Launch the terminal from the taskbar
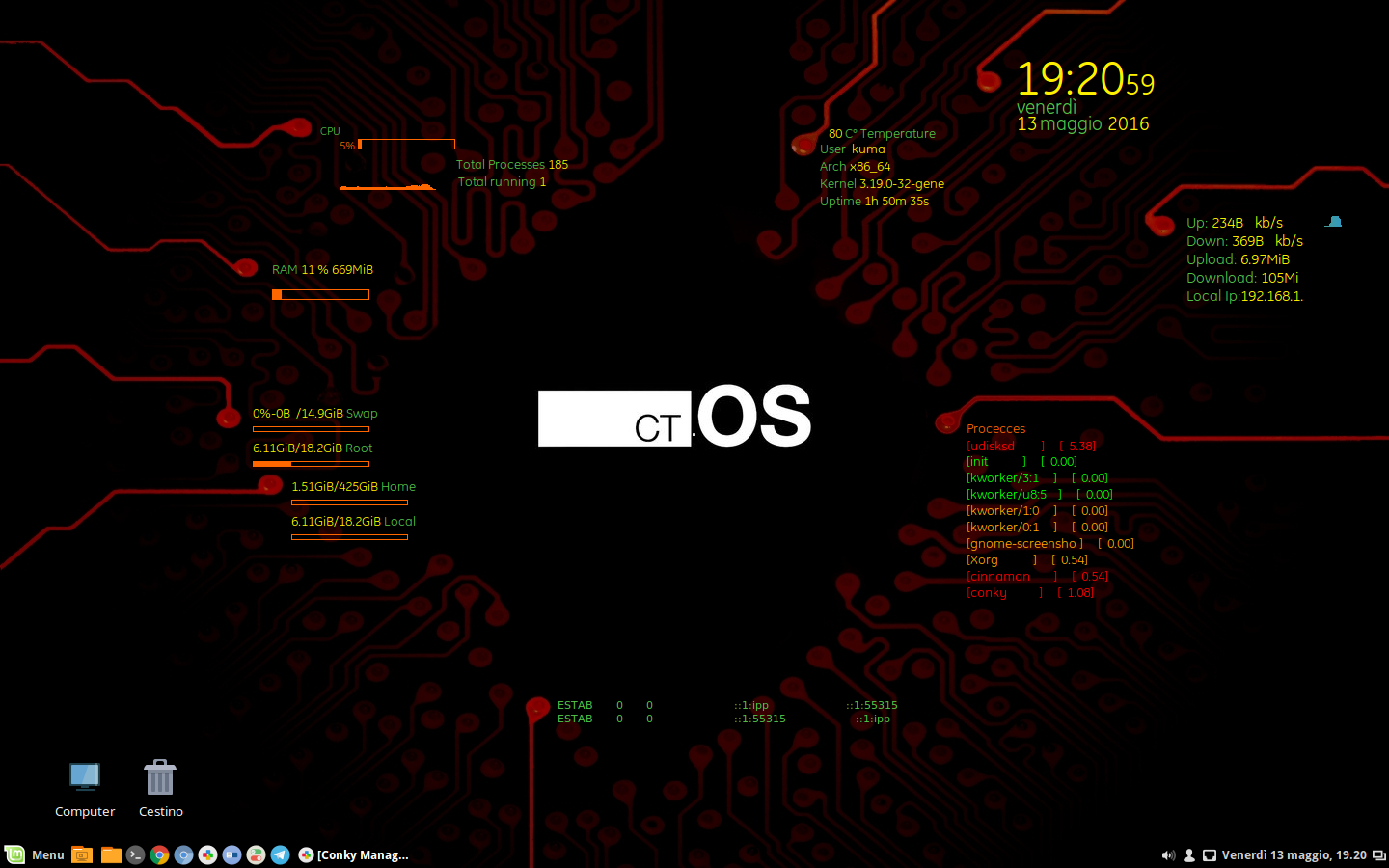The width and height of the screenshot is (1389, 868). pos(134,854)
